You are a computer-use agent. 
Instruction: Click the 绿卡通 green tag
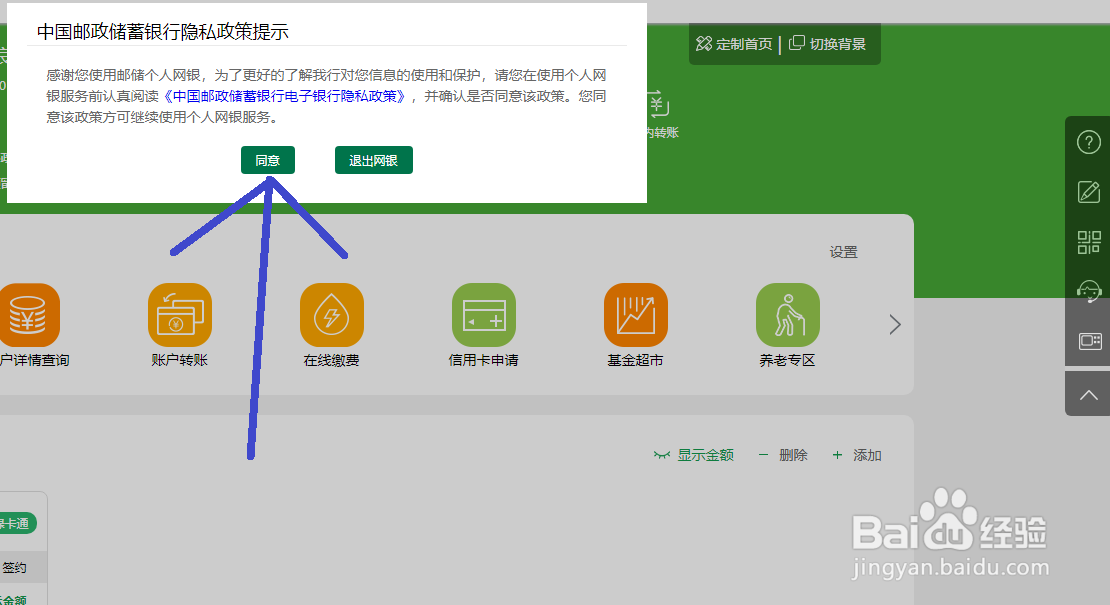click(x=17, y=524)
